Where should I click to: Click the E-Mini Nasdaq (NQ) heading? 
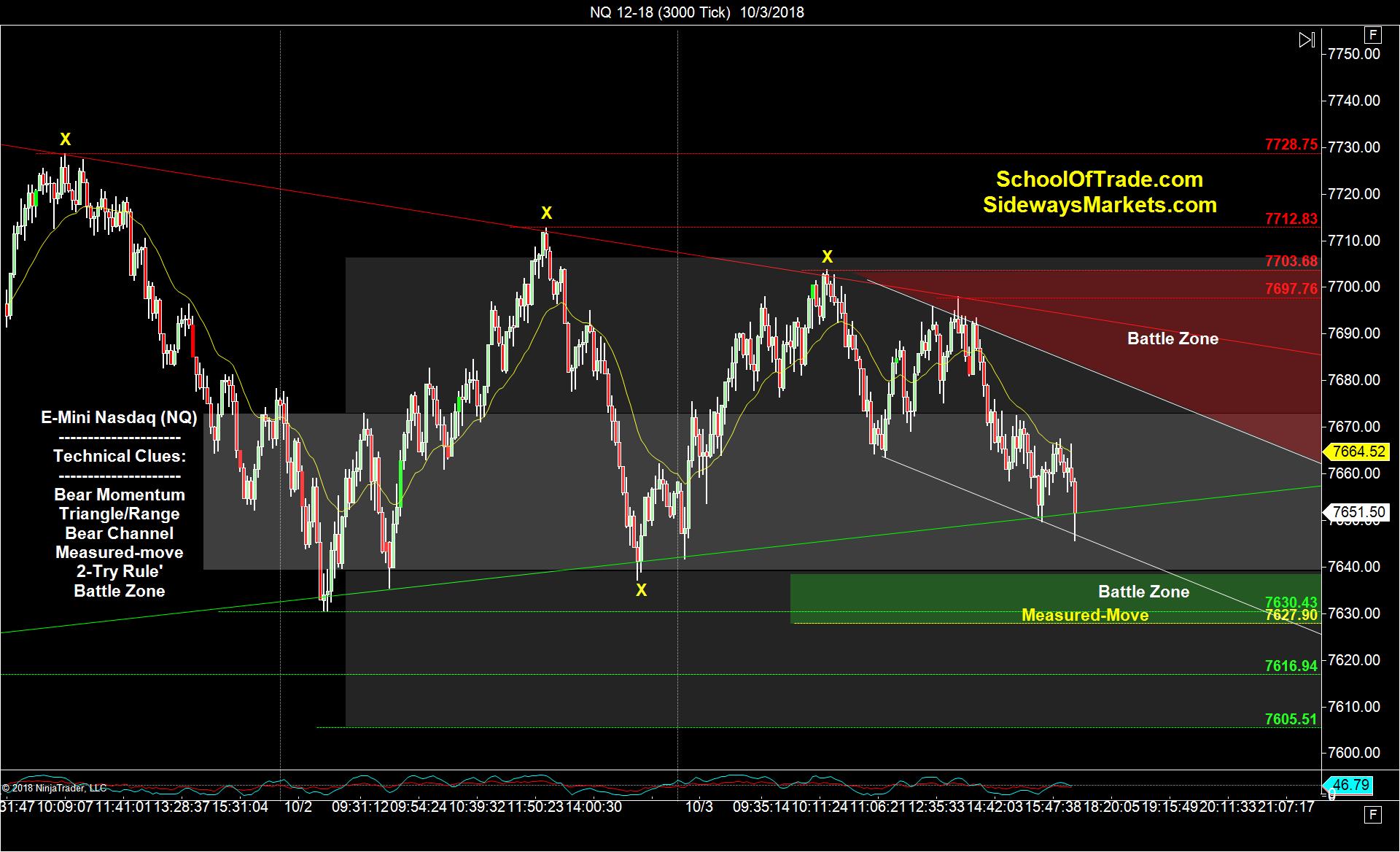pos(119,418)
